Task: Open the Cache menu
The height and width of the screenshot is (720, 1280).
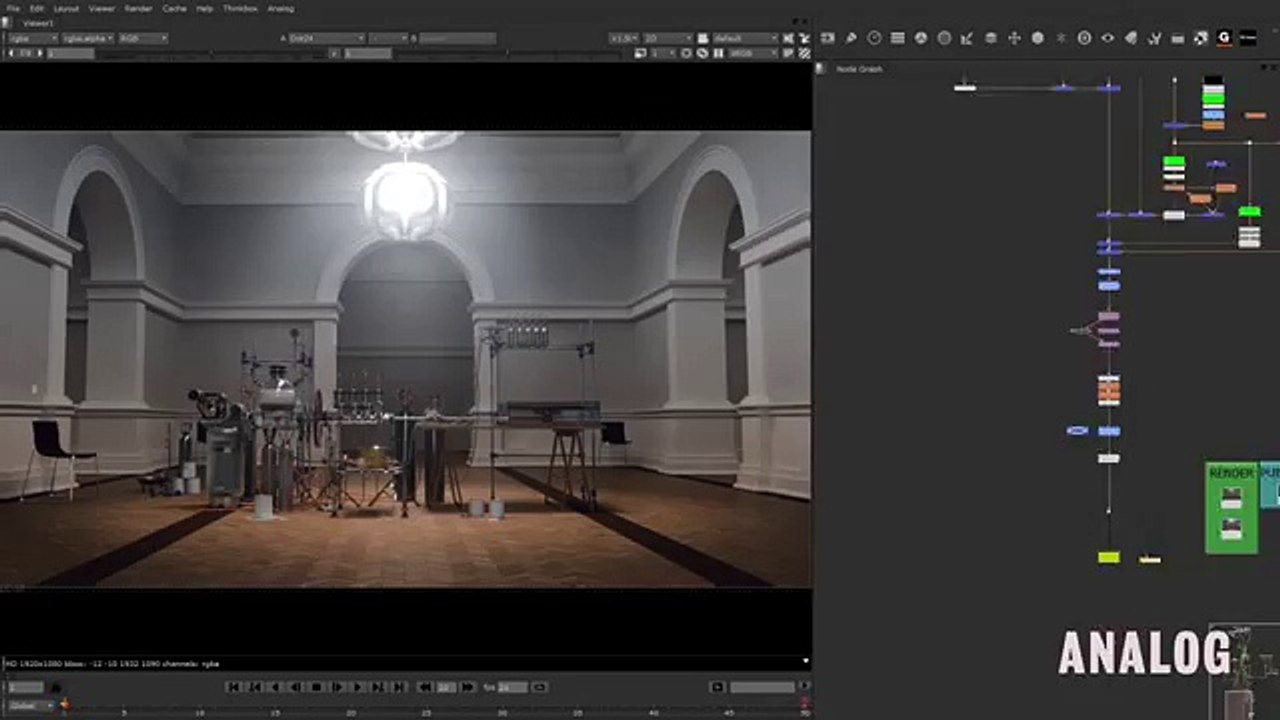Action: pos(174,8)
